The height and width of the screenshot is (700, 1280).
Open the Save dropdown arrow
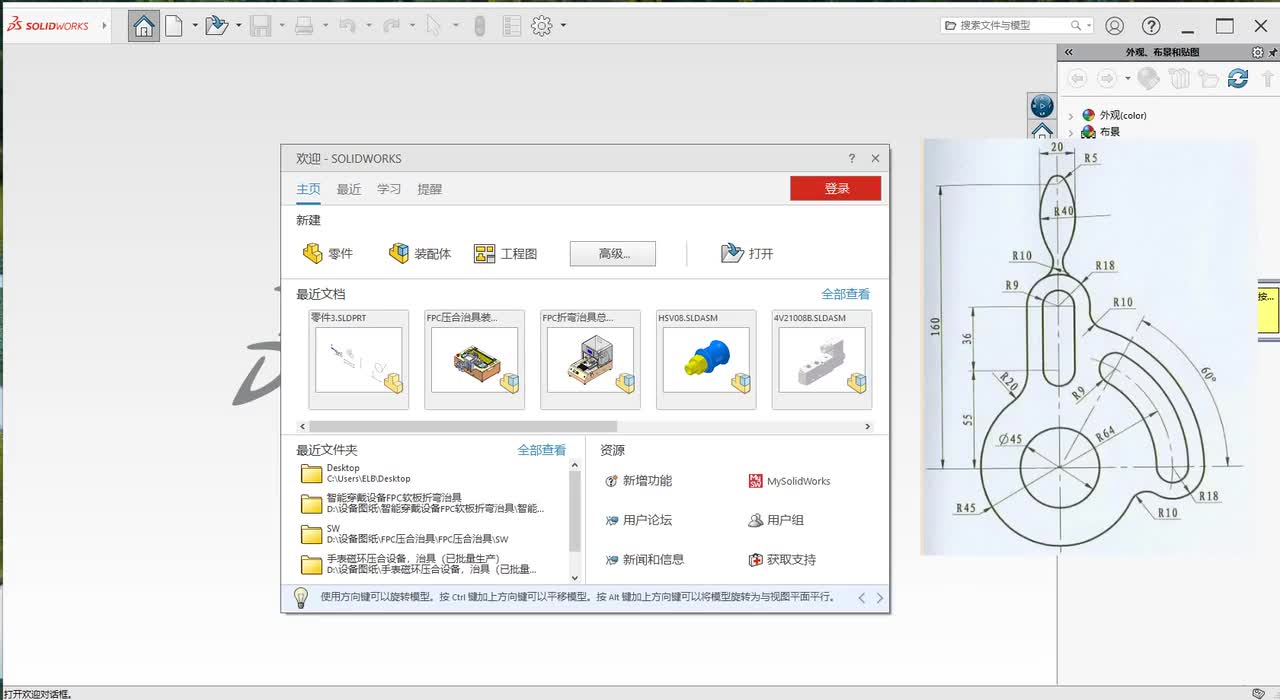click(282, 26)
